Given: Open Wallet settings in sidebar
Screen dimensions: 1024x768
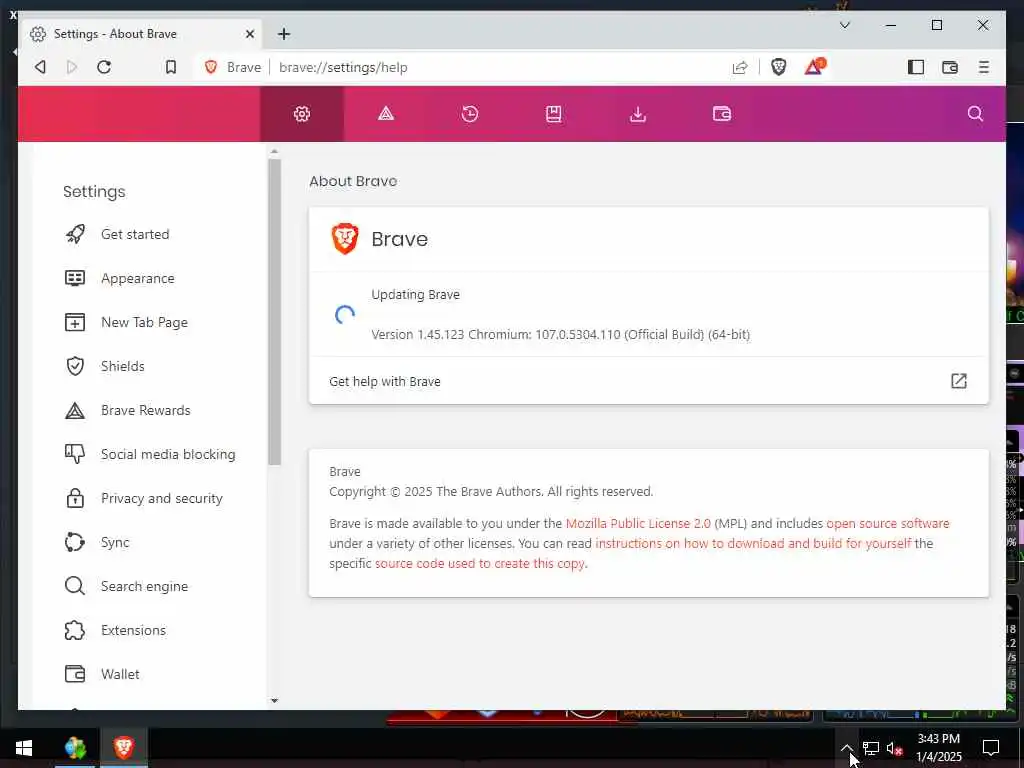Looking at the screenshot, I should pos(120,674).
